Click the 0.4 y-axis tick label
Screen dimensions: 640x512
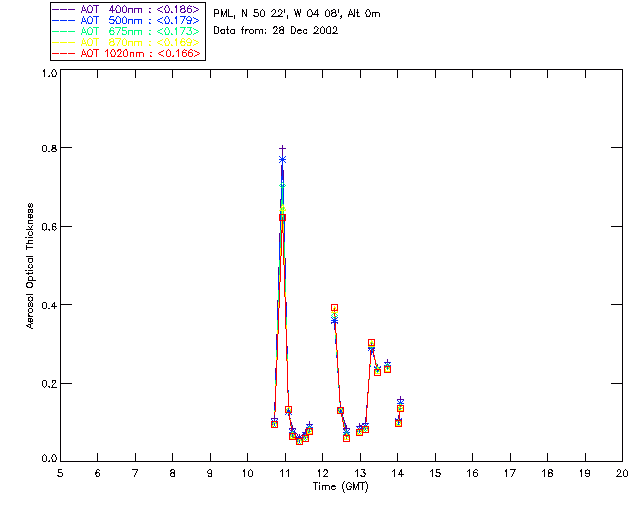49,305
